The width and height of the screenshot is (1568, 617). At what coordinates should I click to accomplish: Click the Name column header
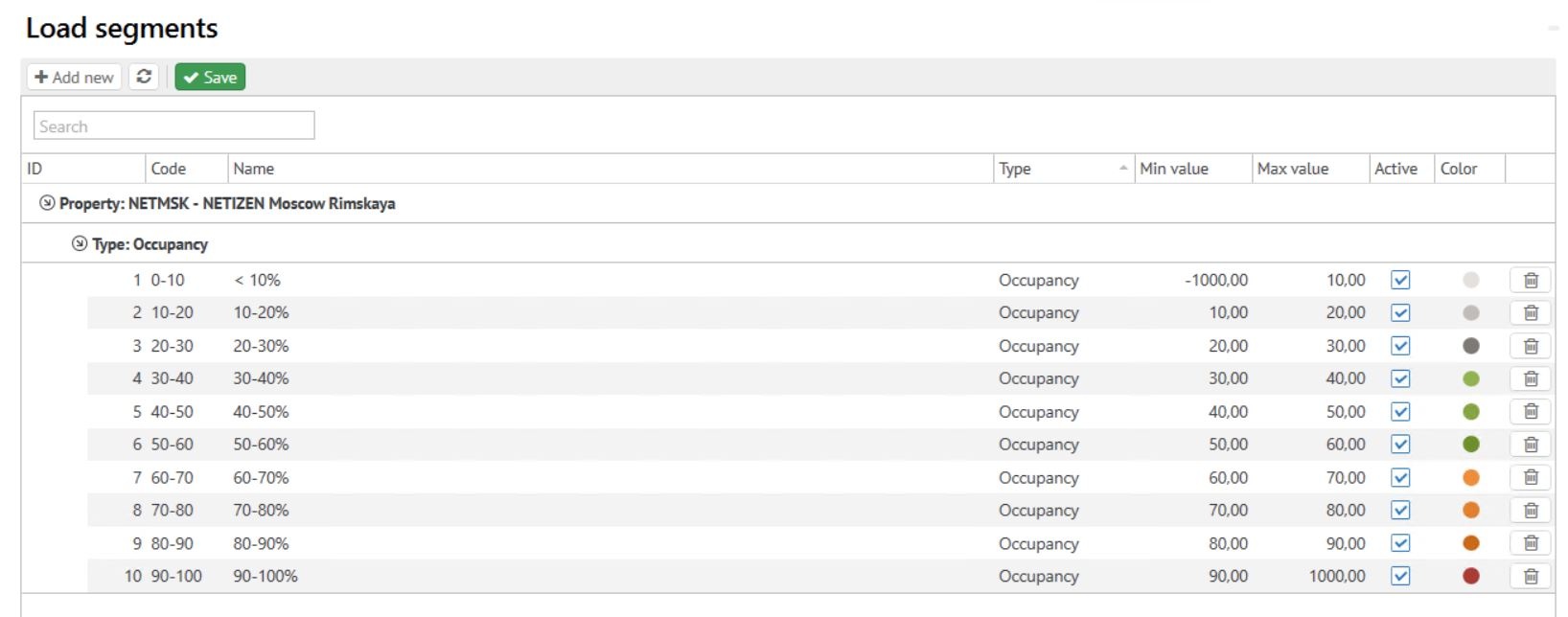point(254,169)
